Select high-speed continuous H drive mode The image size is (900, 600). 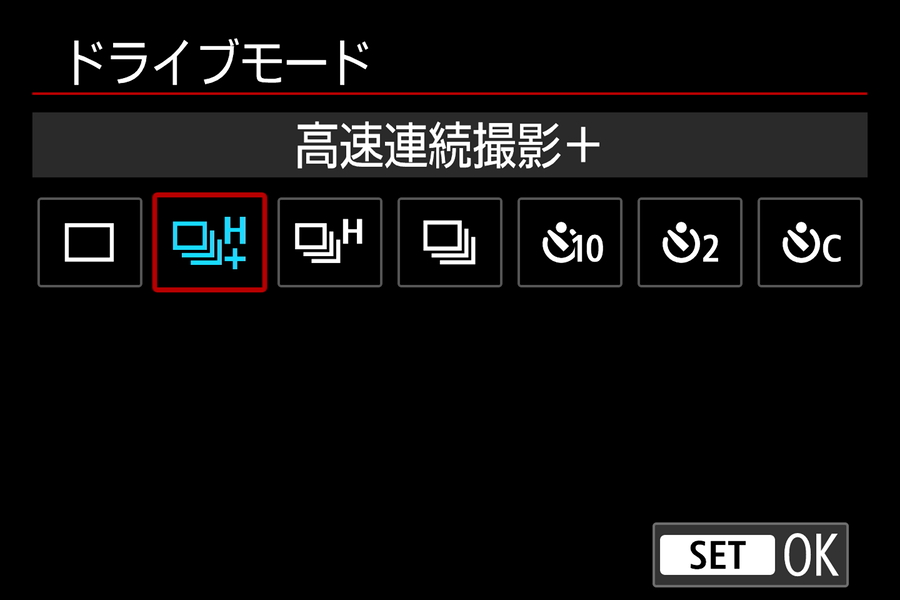[329, 242]
